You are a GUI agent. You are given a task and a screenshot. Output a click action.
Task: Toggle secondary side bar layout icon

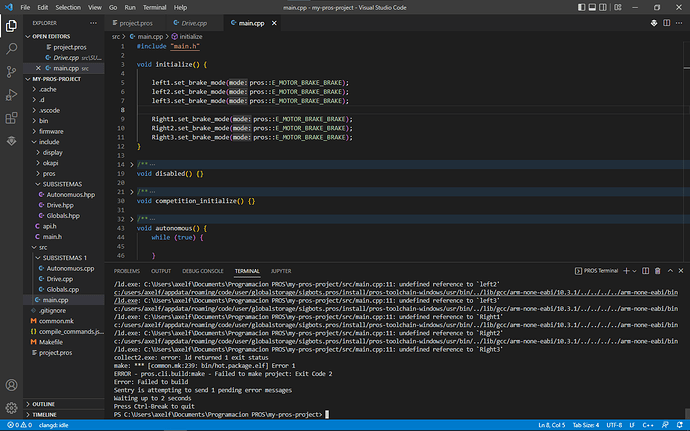[x=603, y=7]
